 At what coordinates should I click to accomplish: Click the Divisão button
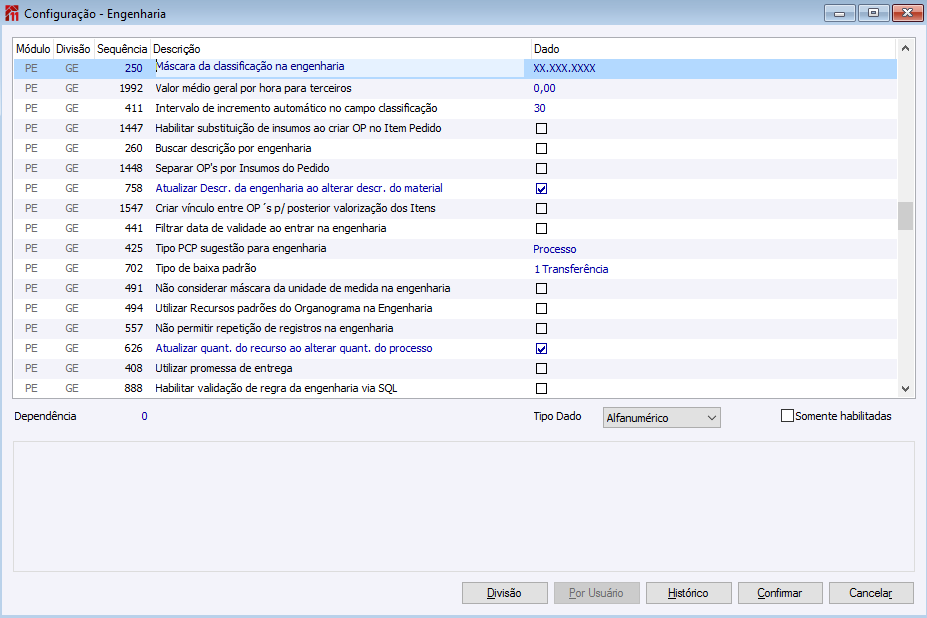[504, 593]
